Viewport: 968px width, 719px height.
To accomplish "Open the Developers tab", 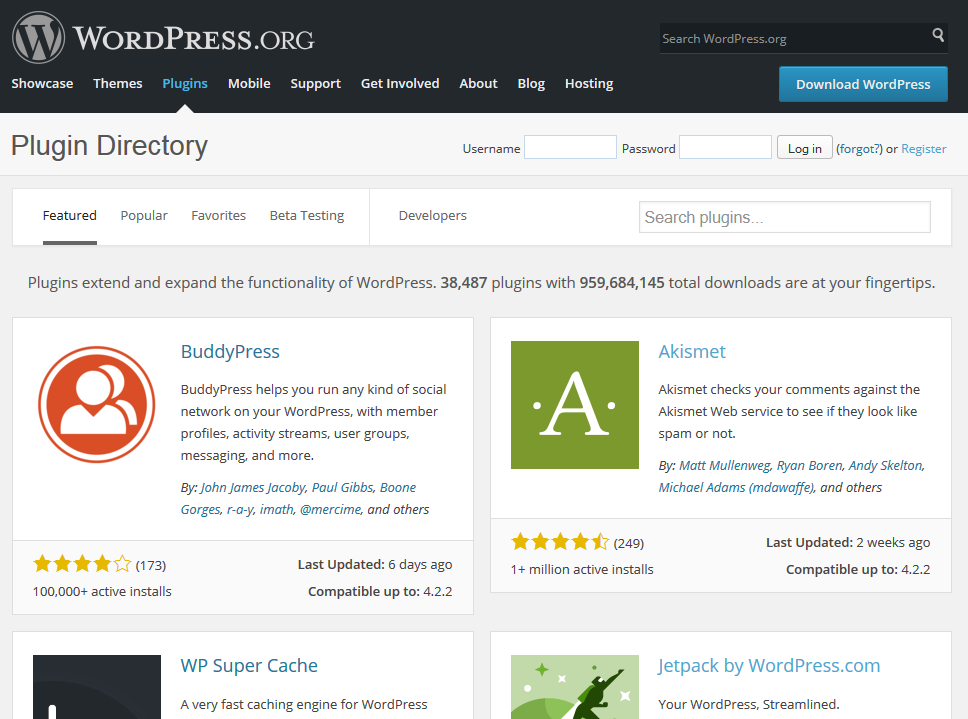I will click(x=433, y=215).
